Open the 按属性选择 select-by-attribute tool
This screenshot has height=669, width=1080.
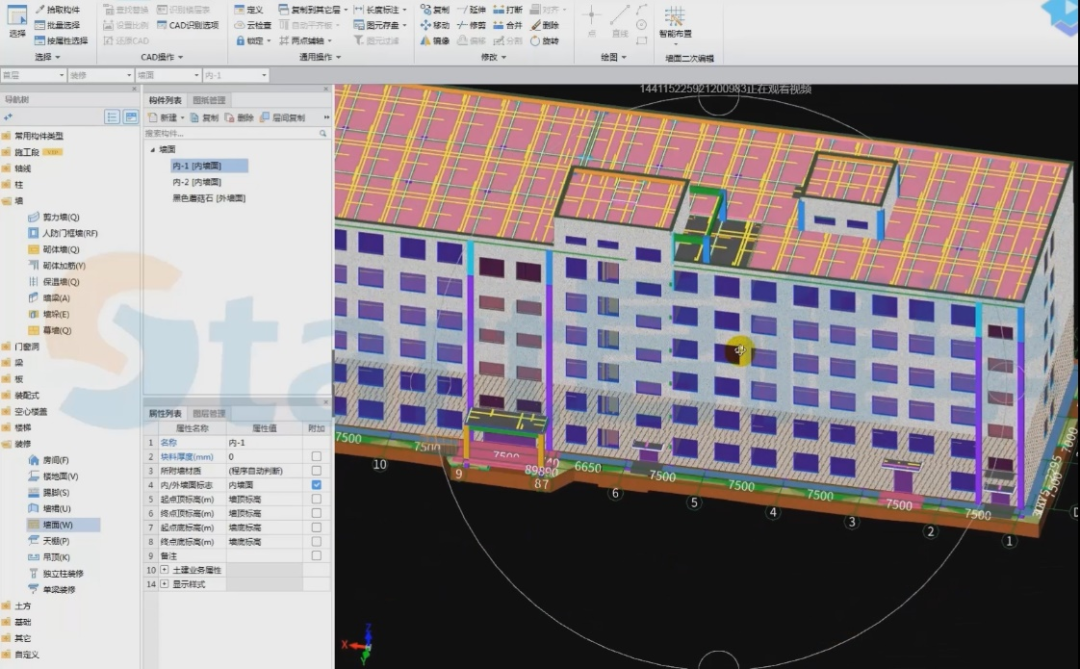tap(61, 41)
